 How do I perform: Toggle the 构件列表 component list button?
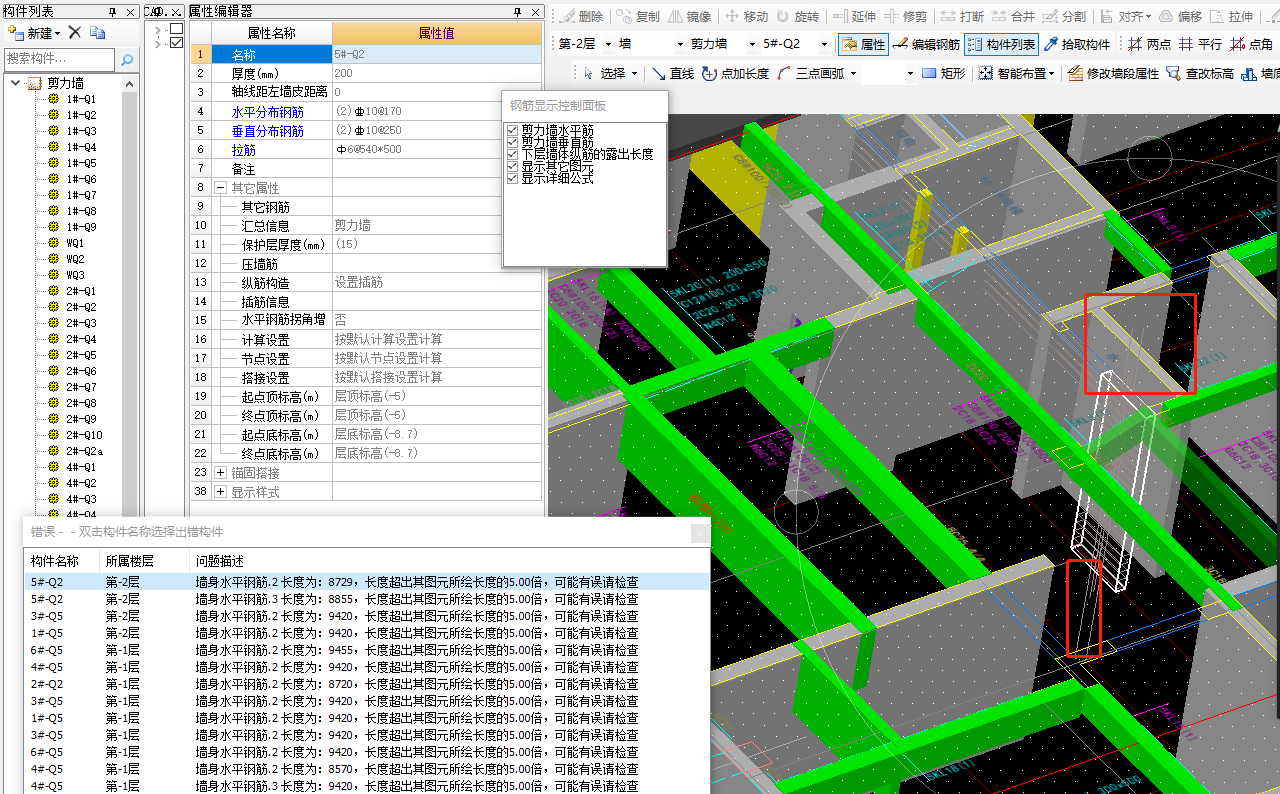coord(1003,44)
